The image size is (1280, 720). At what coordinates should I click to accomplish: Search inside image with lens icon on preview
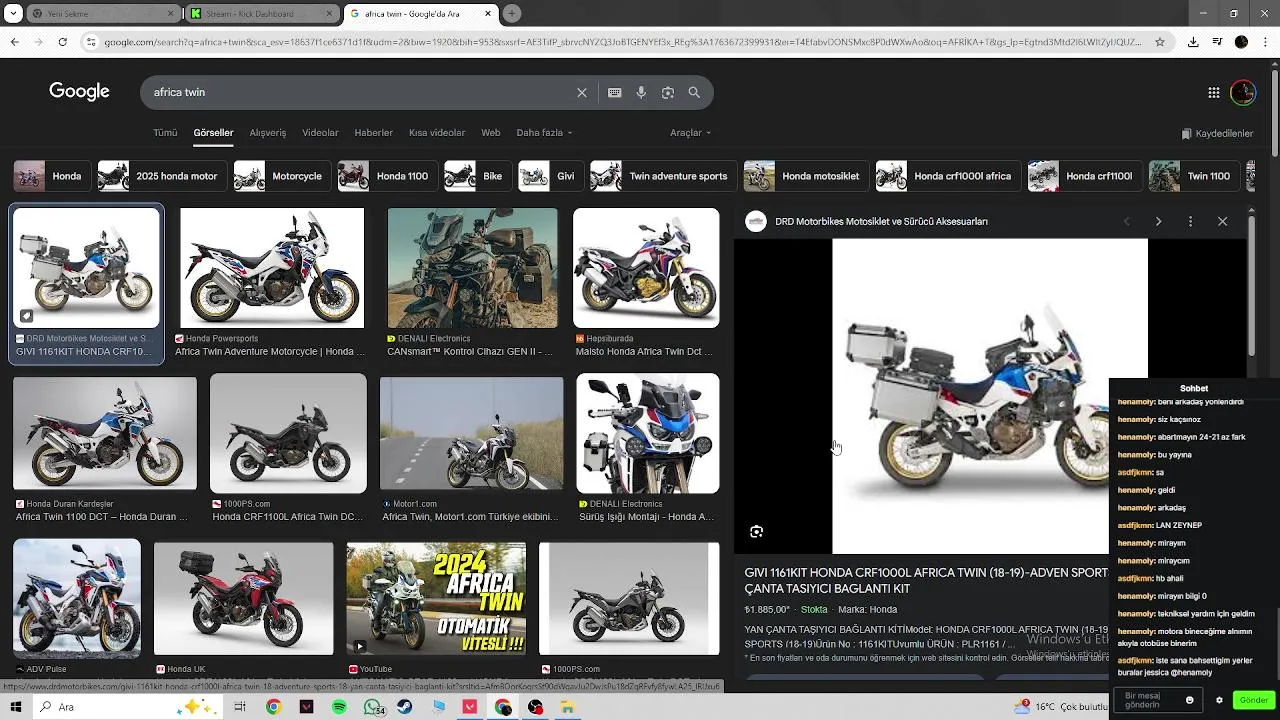pyautogui.click(x=757, y=532)
